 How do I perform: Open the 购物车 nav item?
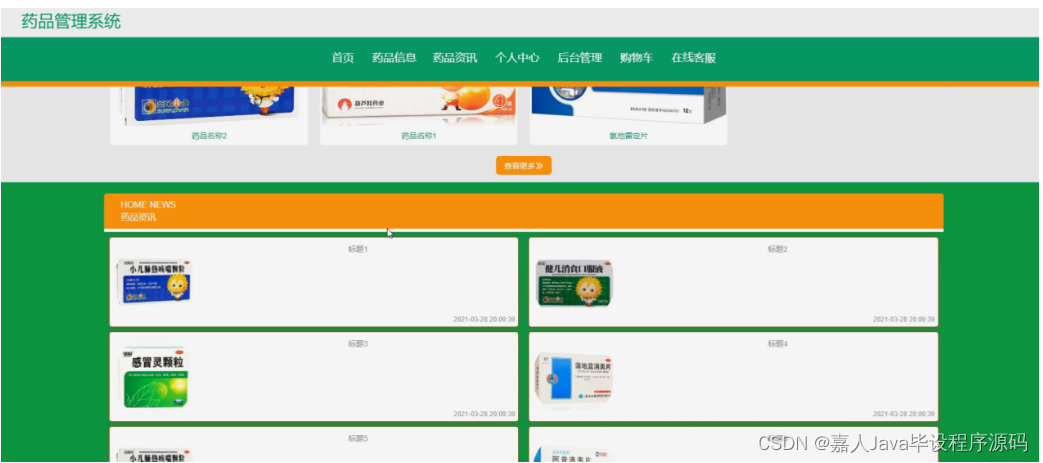pyautogui.click(x=636, y=58)
